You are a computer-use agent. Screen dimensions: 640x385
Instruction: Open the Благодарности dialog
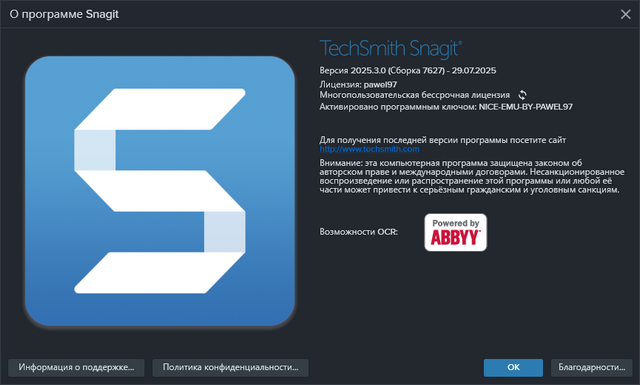591,367
